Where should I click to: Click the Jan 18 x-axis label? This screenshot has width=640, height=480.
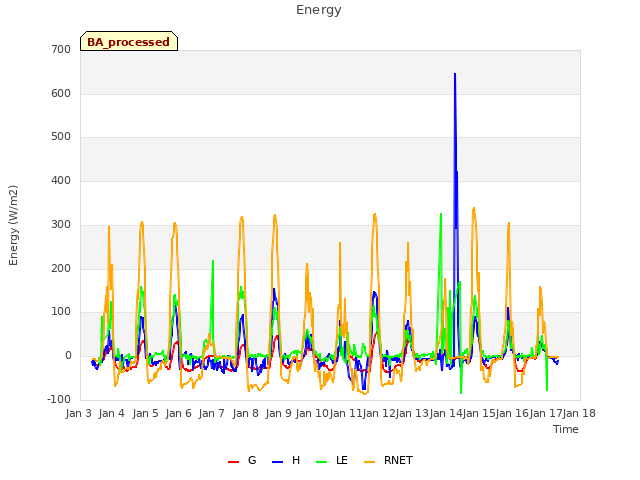click(579, 413)
